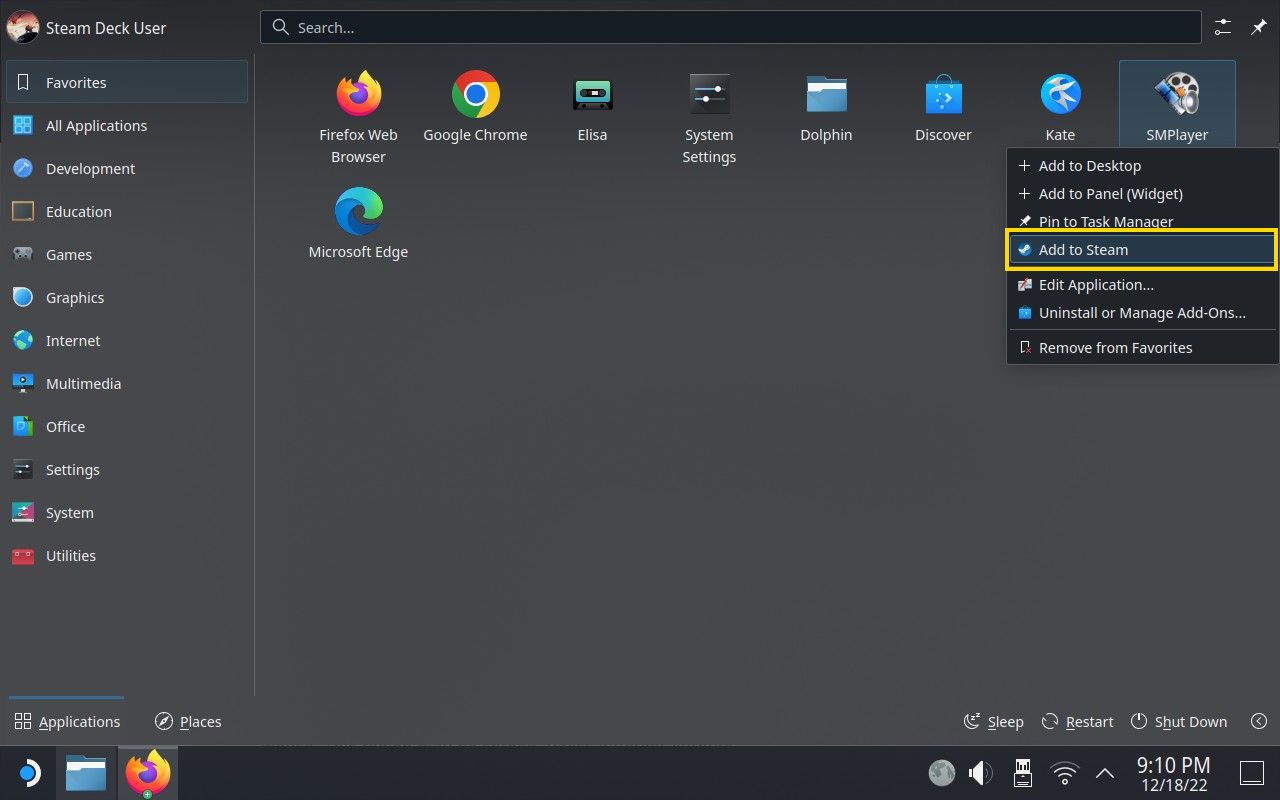Open Dolphin from the taskbar
Image resolution: width=1280 pixels, height=800 pixels.
pyautogui.click(x=86, y=773)
